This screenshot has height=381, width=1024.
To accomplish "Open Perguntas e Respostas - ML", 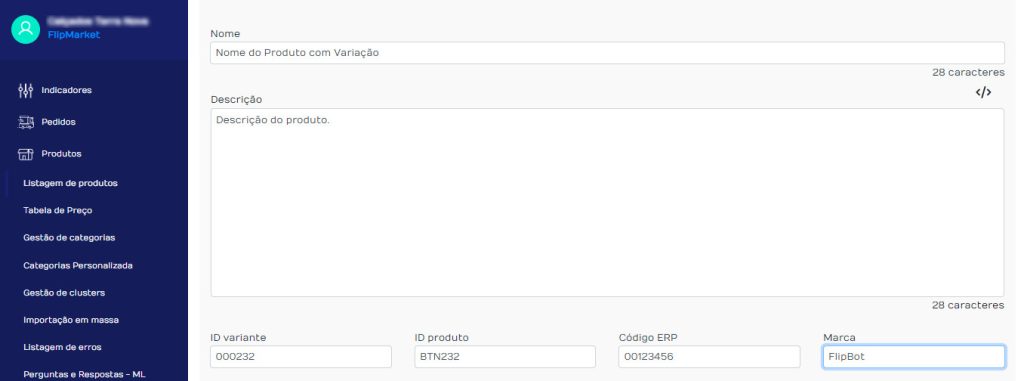I will (84, 374).
